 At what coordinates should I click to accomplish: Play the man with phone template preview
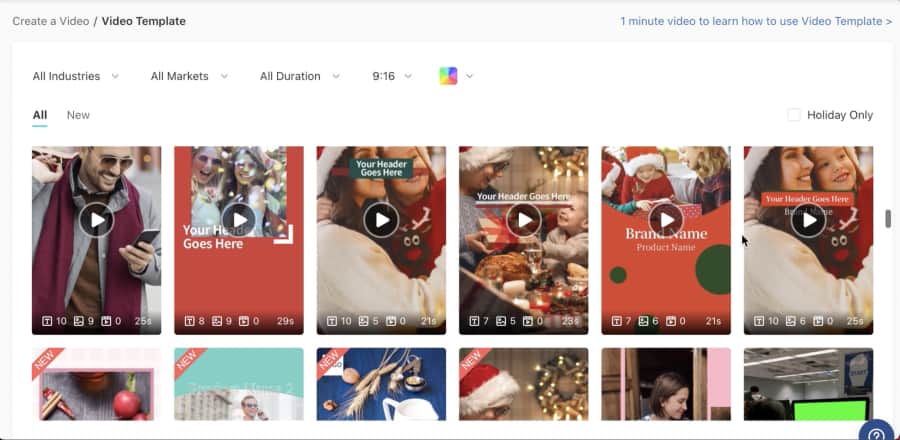tap(96, 220)
